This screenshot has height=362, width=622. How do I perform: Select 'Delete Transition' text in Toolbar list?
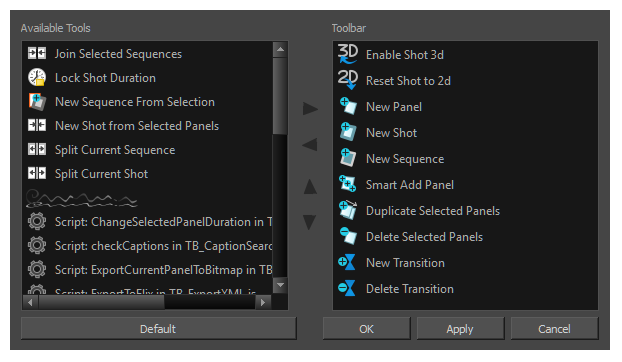(x=410, y=289)
